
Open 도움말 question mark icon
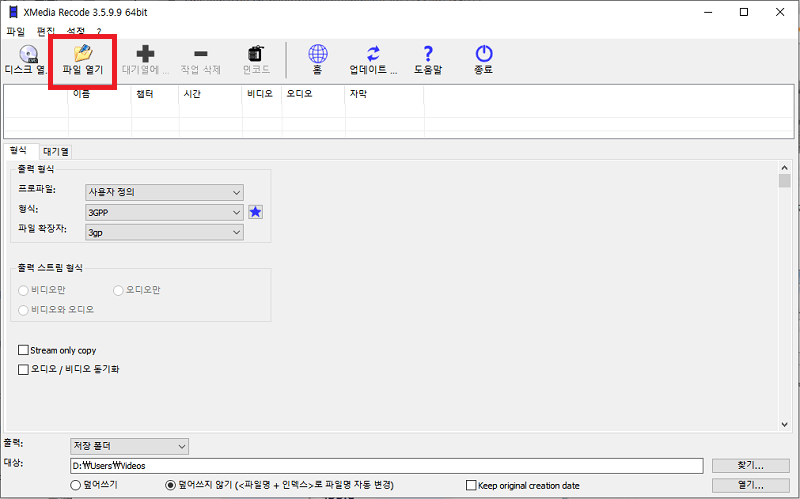[428, 54]
